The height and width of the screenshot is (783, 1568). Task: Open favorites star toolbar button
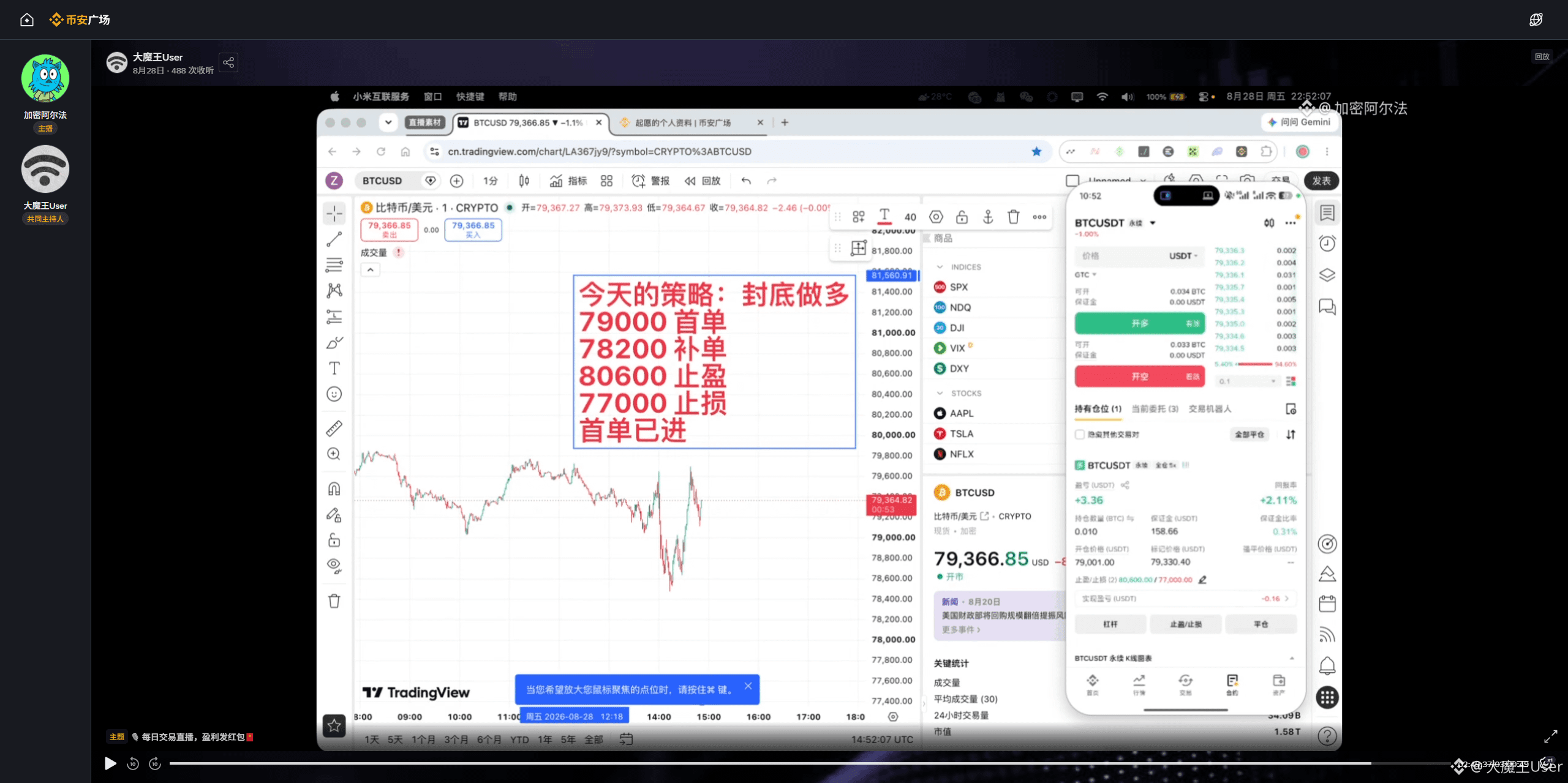(334, 725)
